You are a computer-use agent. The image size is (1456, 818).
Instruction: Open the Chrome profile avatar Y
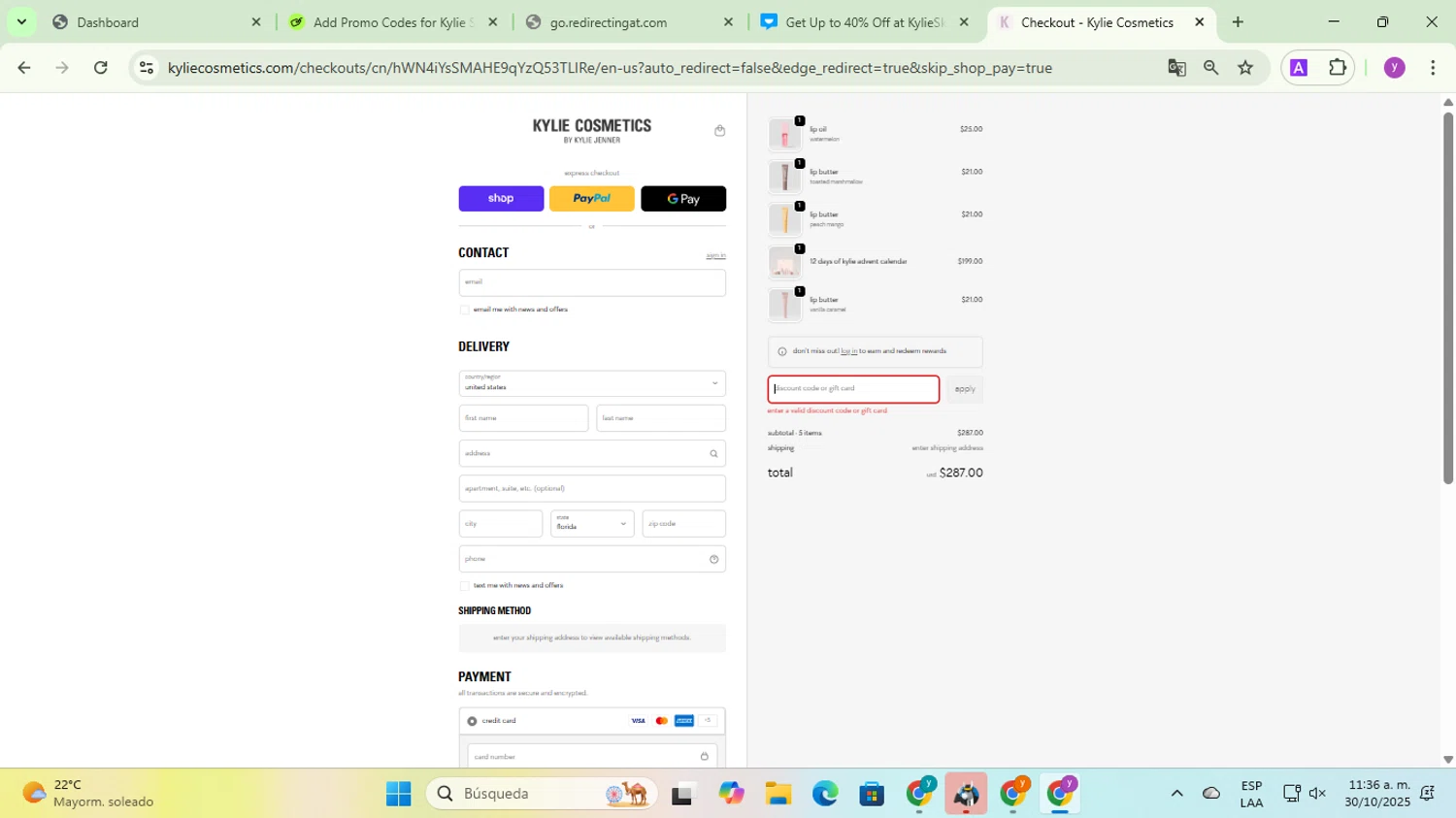click(1394, 68)
